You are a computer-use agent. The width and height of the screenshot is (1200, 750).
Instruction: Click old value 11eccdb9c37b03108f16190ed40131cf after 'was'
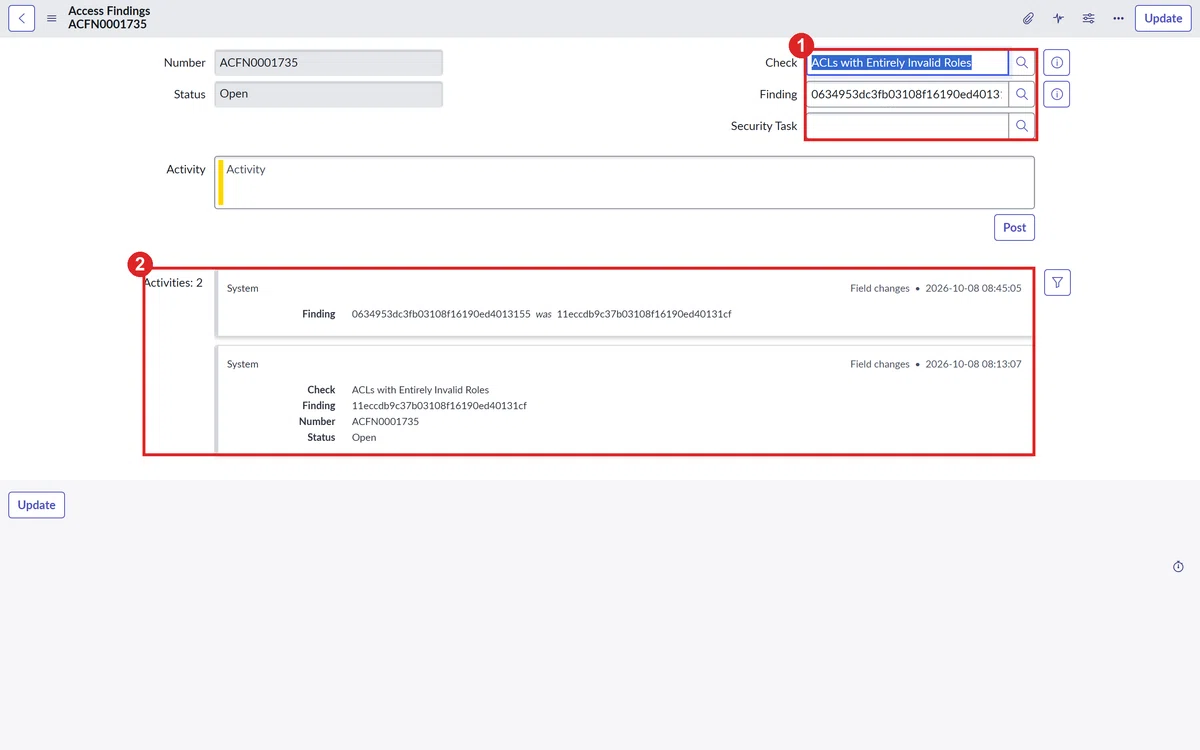644,314
